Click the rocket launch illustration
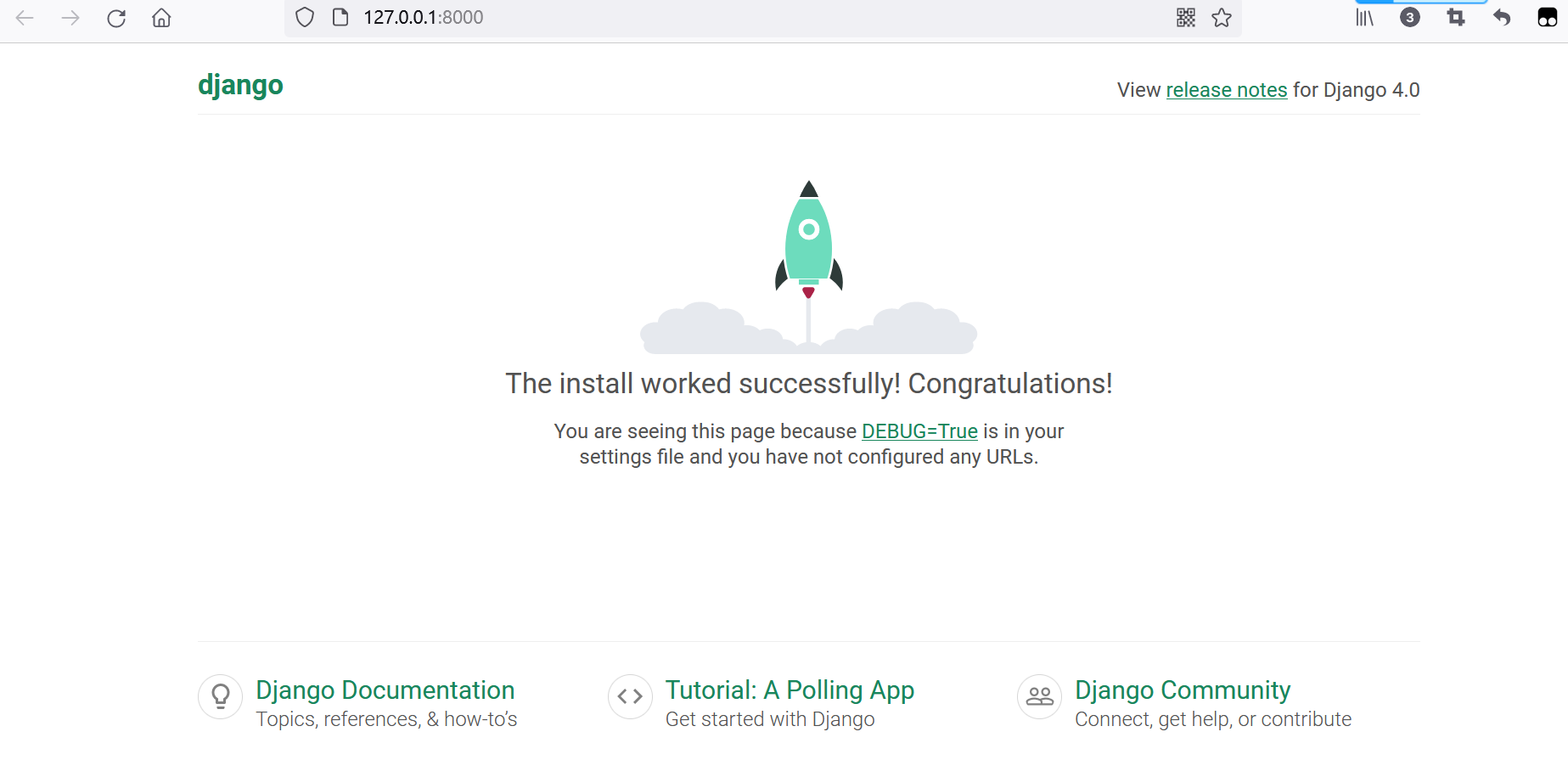 click(x=808, y=267)
